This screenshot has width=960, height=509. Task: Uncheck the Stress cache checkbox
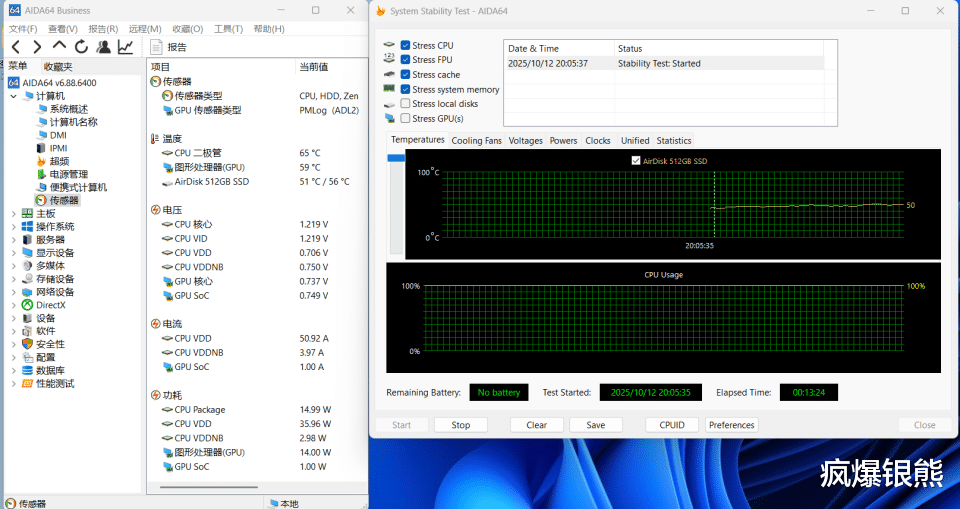click(x=405, y=74)
